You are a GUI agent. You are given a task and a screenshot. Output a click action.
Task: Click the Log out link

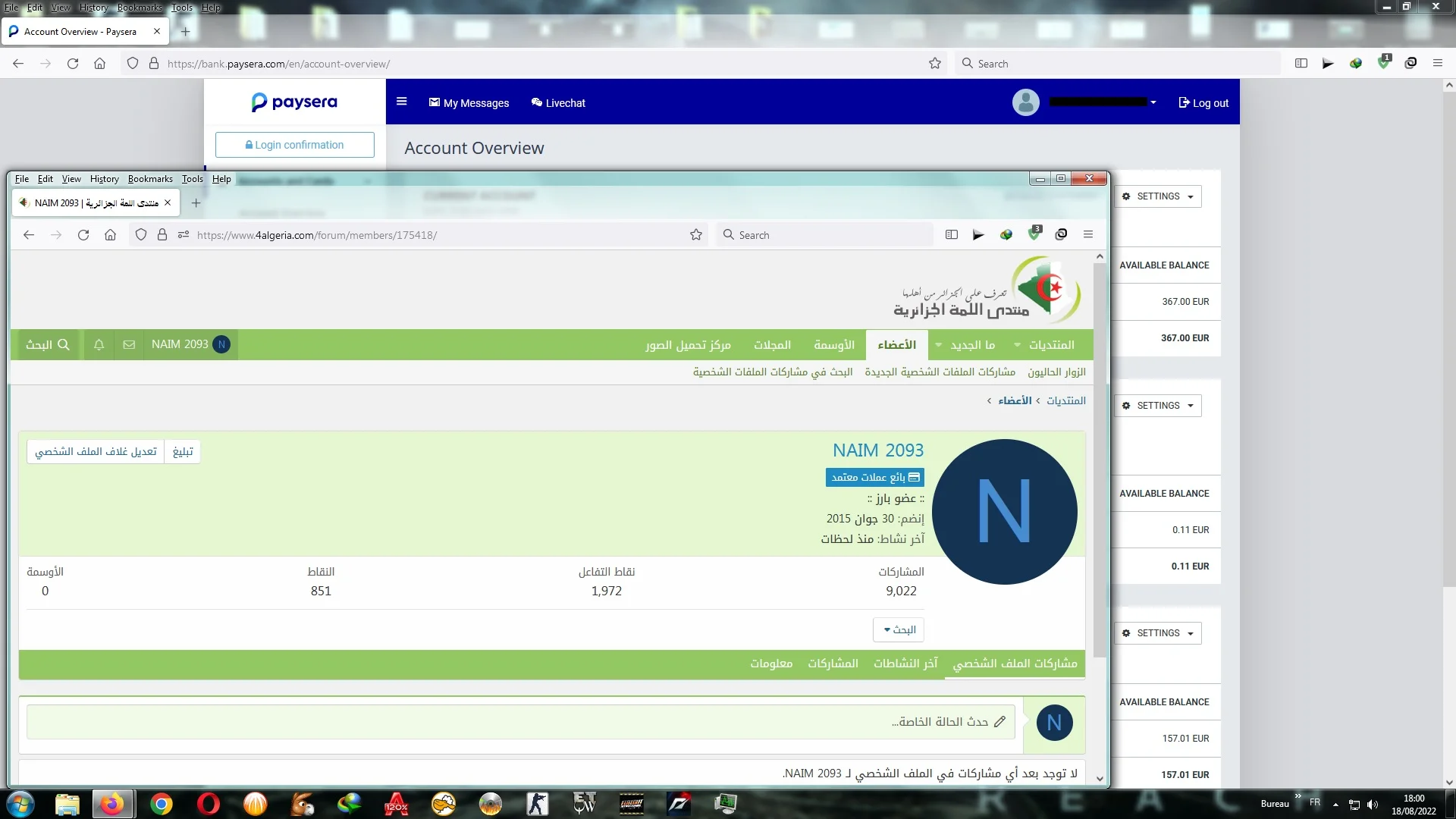pos(1203,103)
